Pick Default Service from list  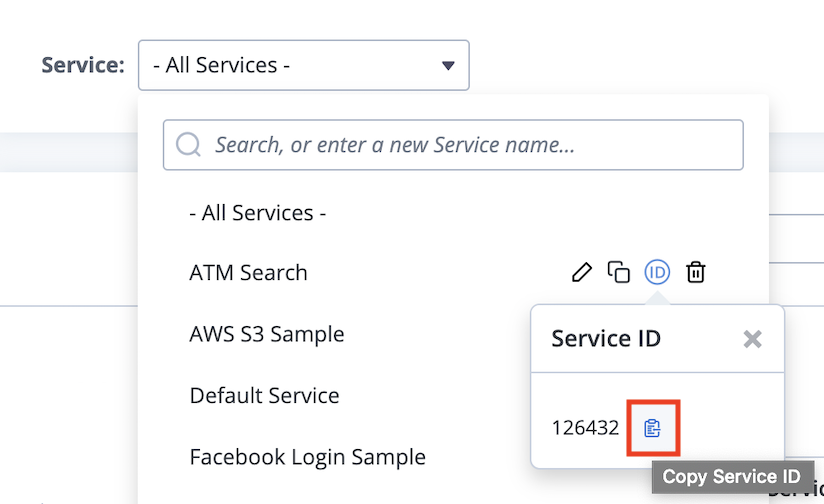coord(264,396)
